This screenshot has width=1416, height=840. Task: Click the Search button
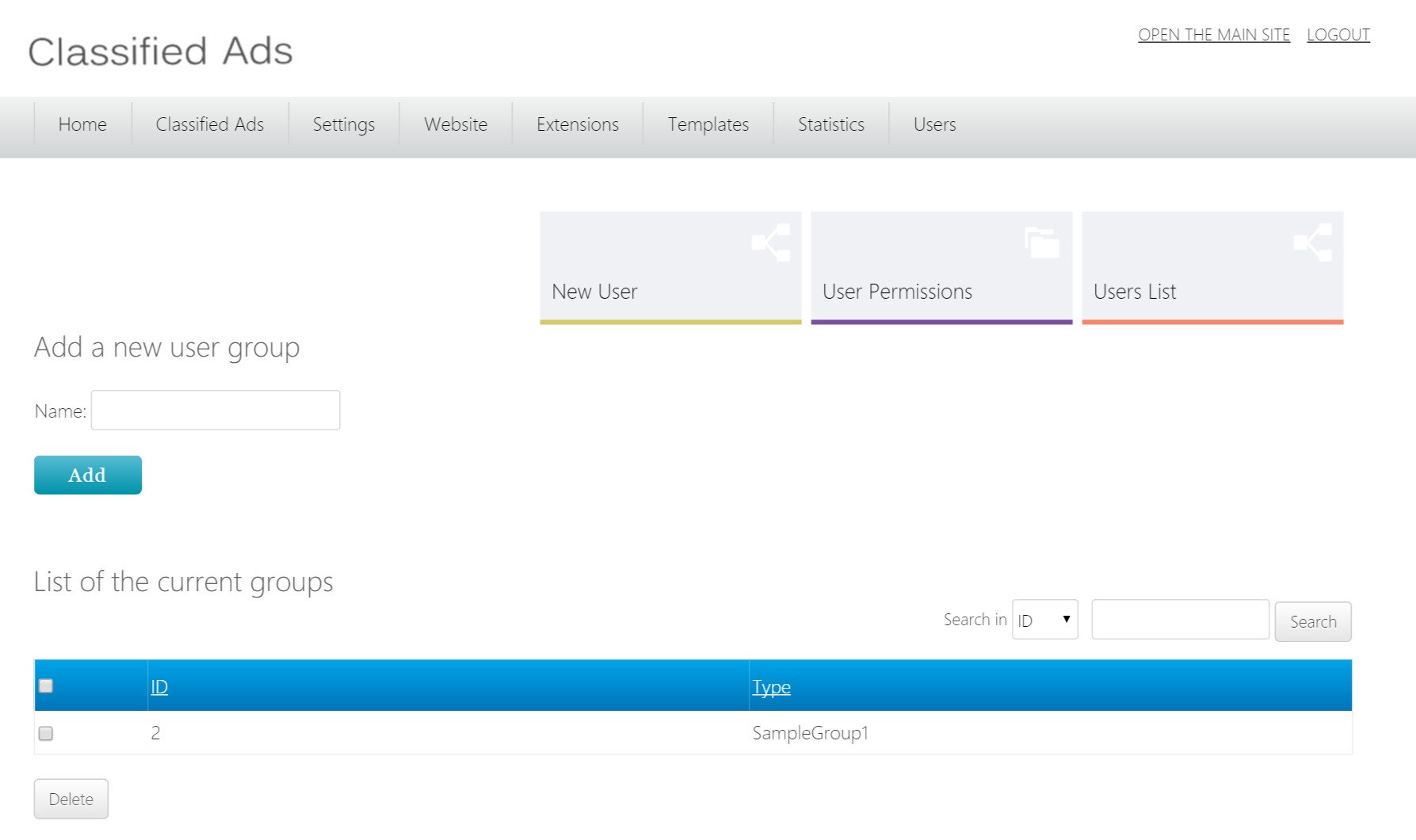pos(1312,621)
